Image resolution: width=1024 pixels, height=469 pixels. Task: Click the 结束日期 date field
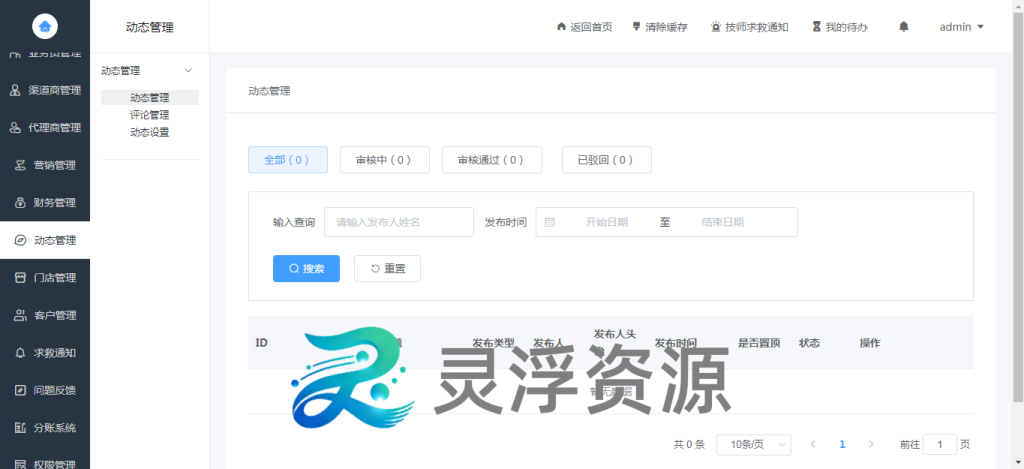(722, 222)
